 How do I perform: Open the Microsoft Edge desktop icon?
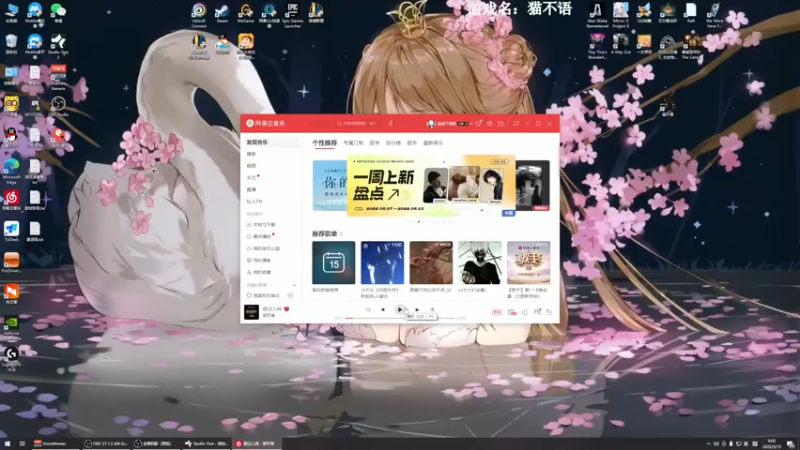[11, 171]
